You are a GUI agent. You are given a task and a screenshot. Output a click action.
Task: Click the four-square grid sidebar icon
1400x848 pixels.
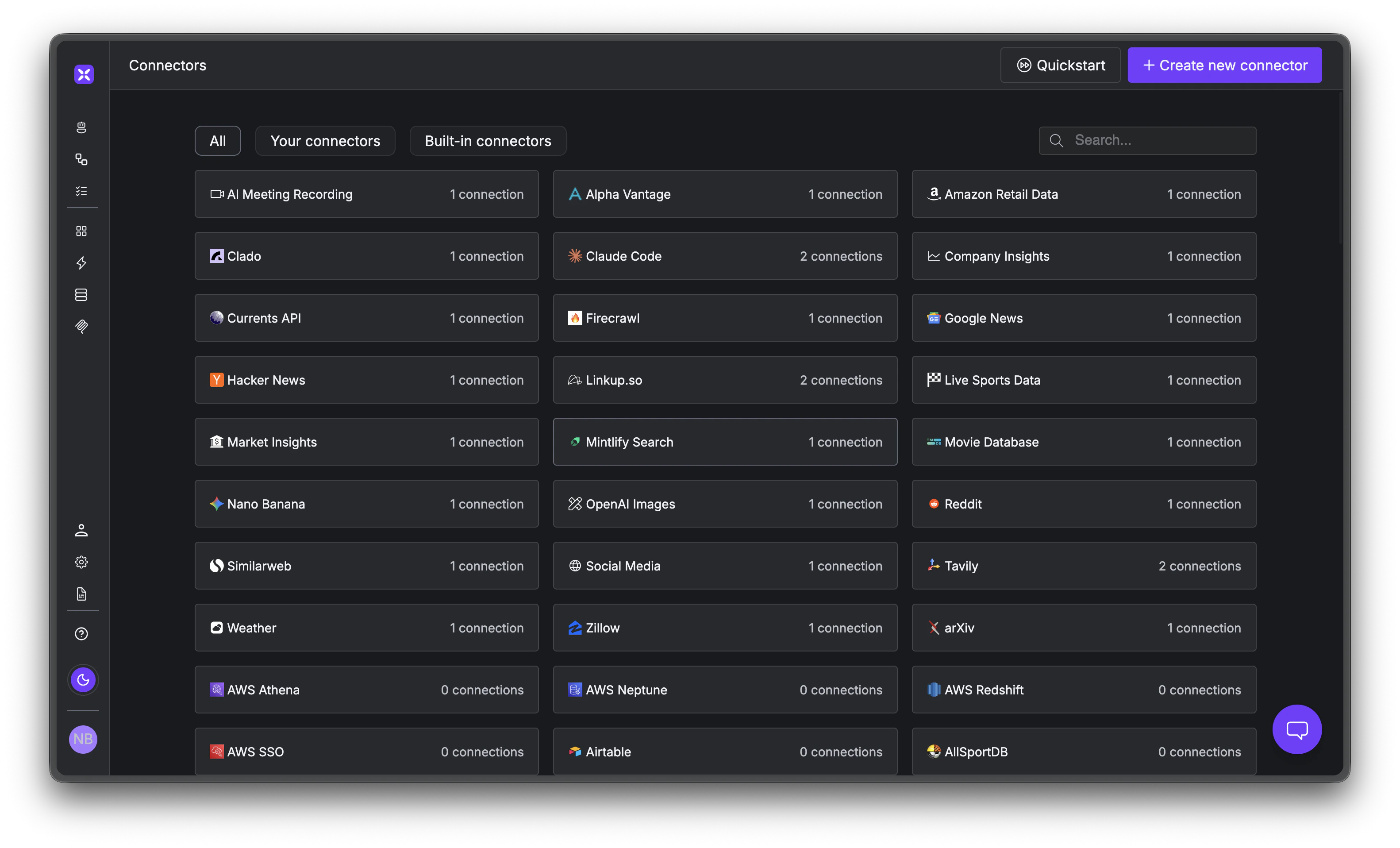[81, 231]
